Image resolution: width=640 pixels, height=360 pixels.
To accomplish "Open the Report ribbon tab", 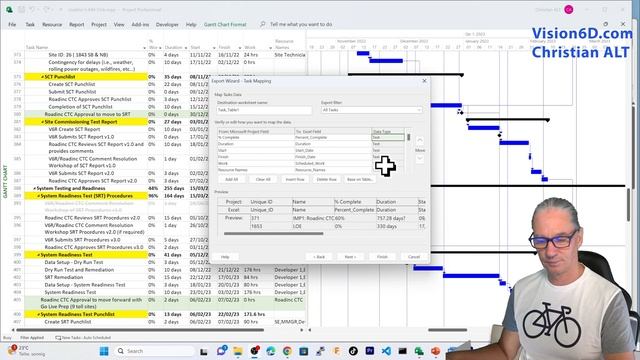I will [x=76, y=24].
